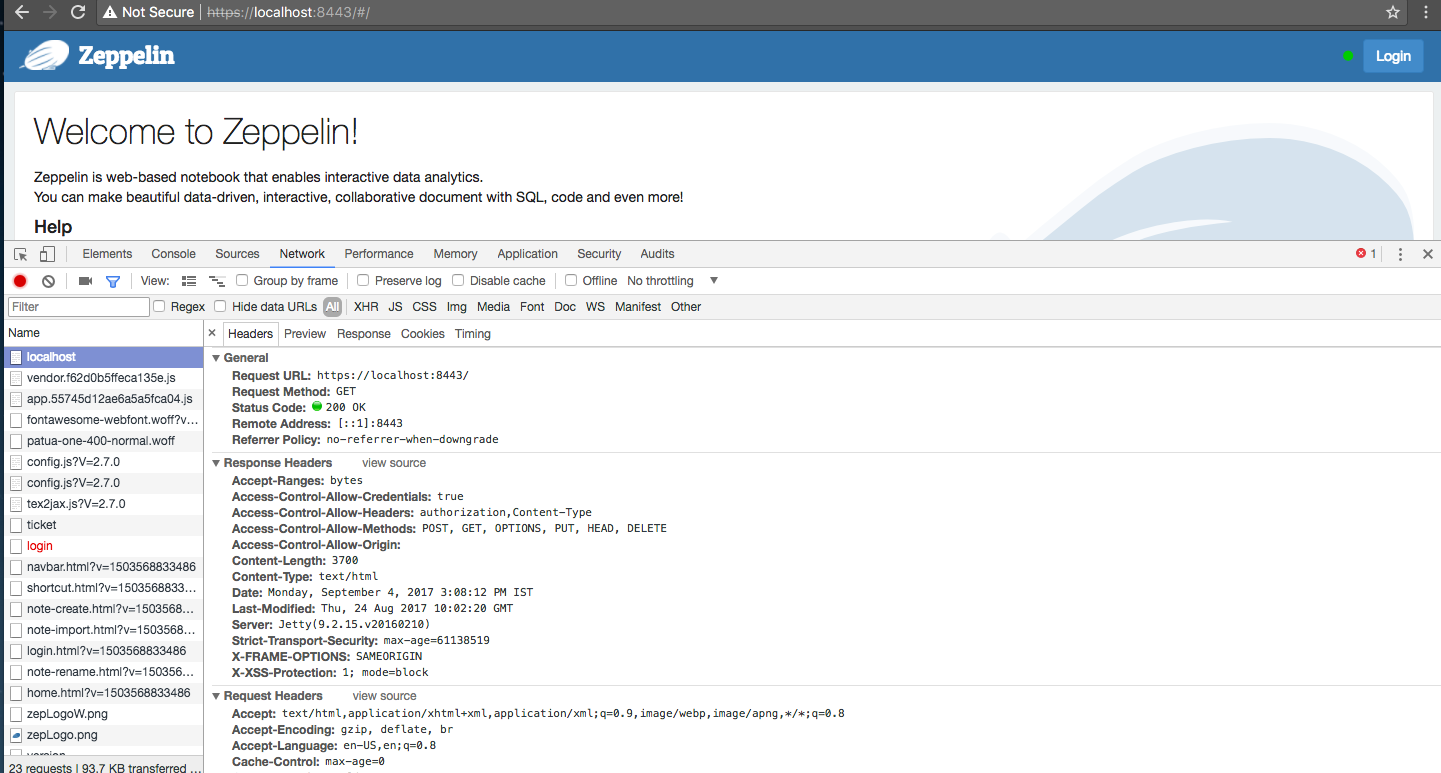The height and width of the screenshot is (773, 1441).
Task: Click file icon next to zepLogo.png
Action: click(x=16, y=735)
